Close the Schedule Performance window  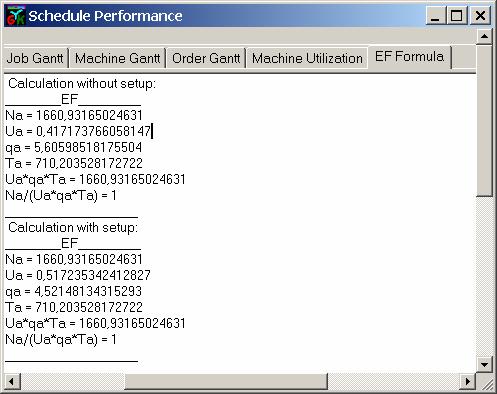point(480,16)
